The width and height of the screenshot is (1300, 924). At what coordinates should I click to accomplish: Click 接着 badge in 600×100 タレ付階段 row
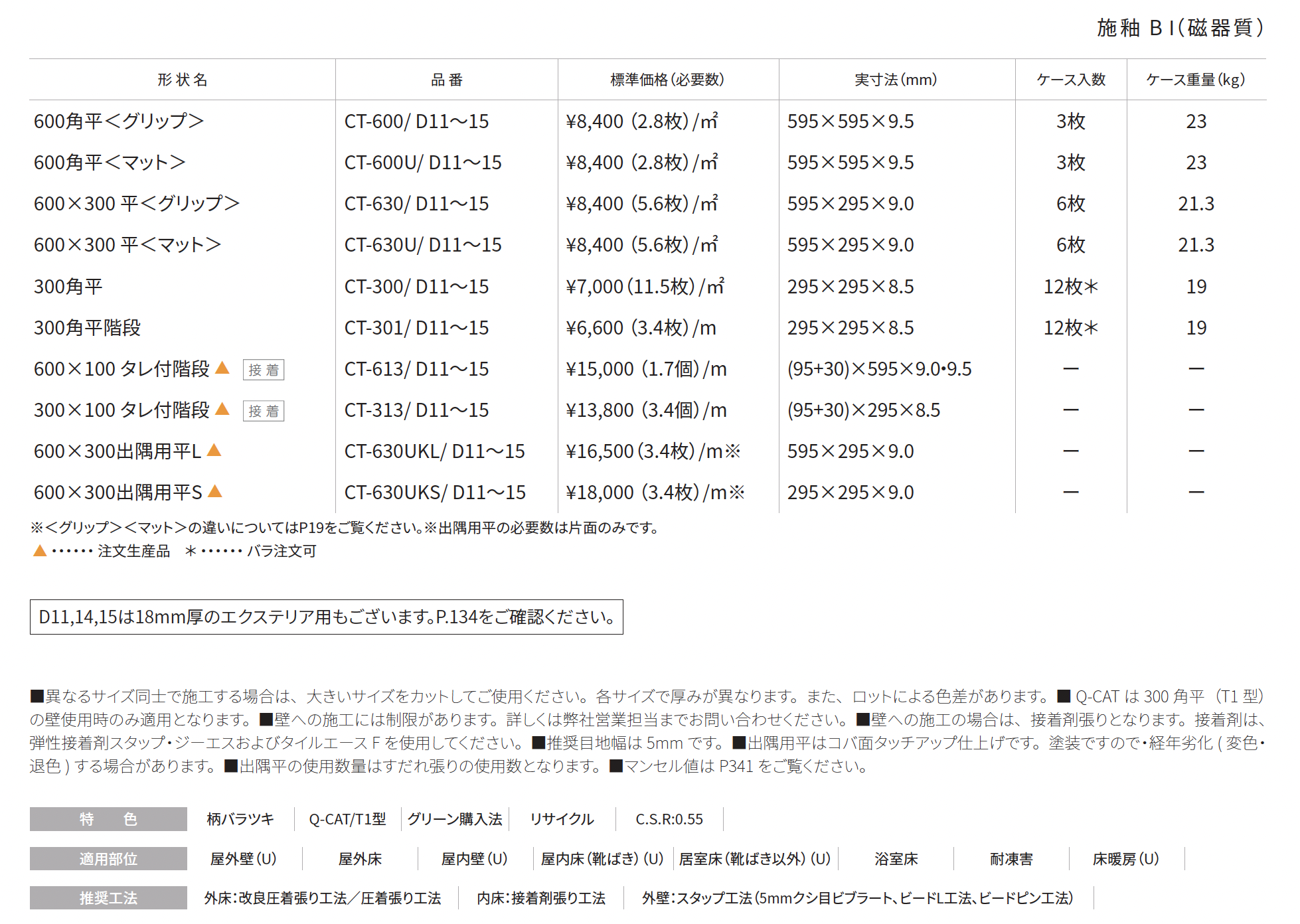pyautogui.click(x=264, y=370)
